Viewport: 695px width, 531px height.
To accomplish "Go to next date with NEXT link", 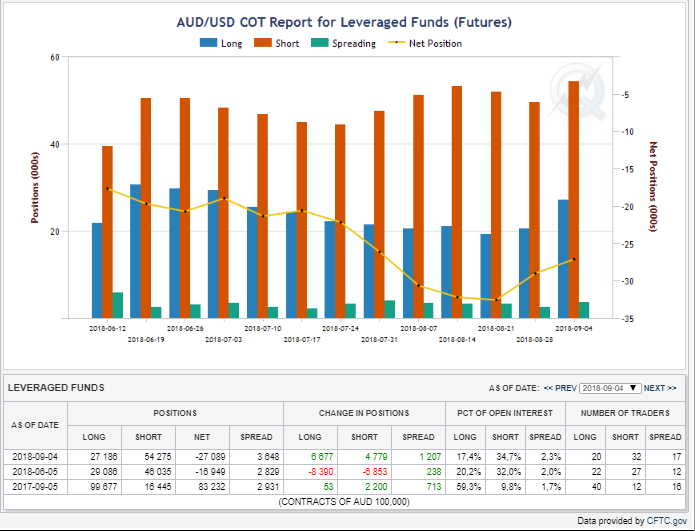I will tap(660, 388).
